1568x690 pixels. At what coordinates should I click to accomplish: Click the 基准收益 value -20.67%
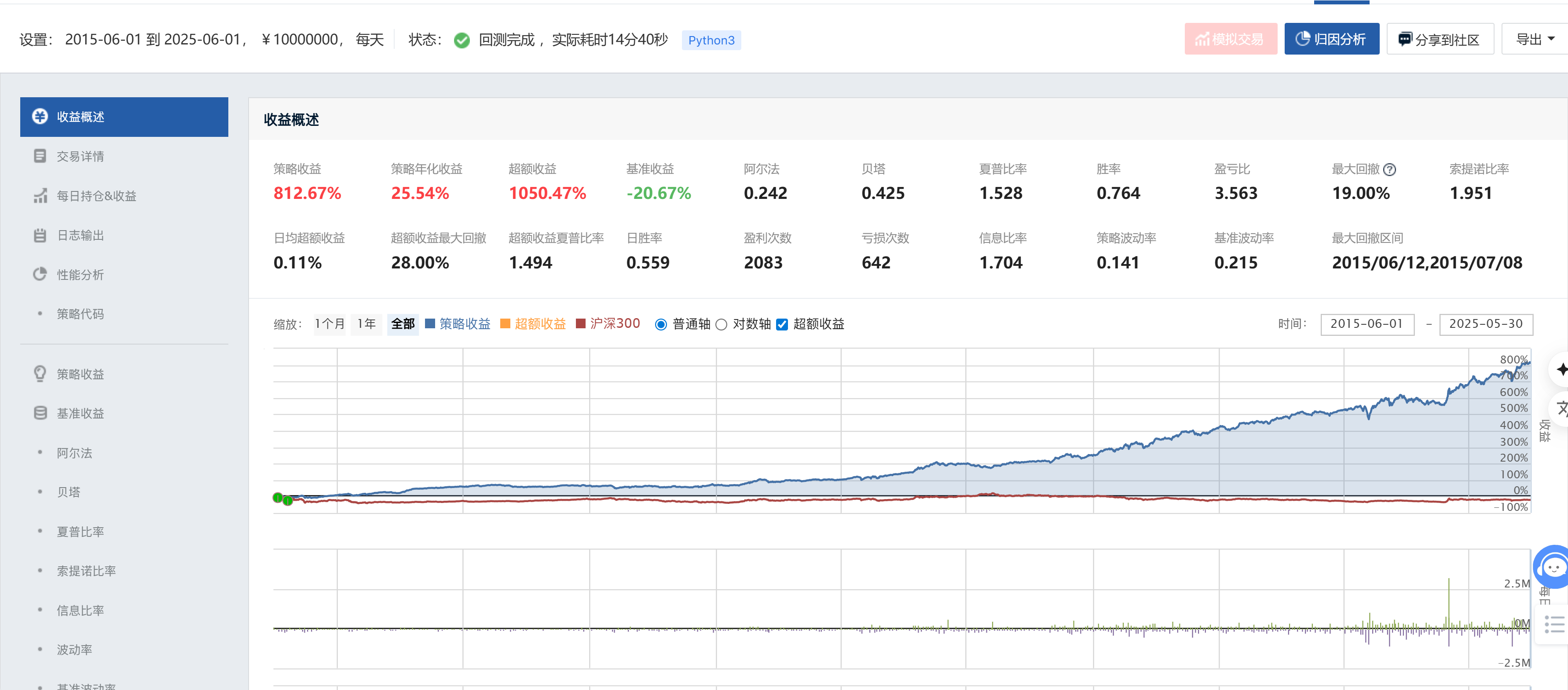[659, 194]
